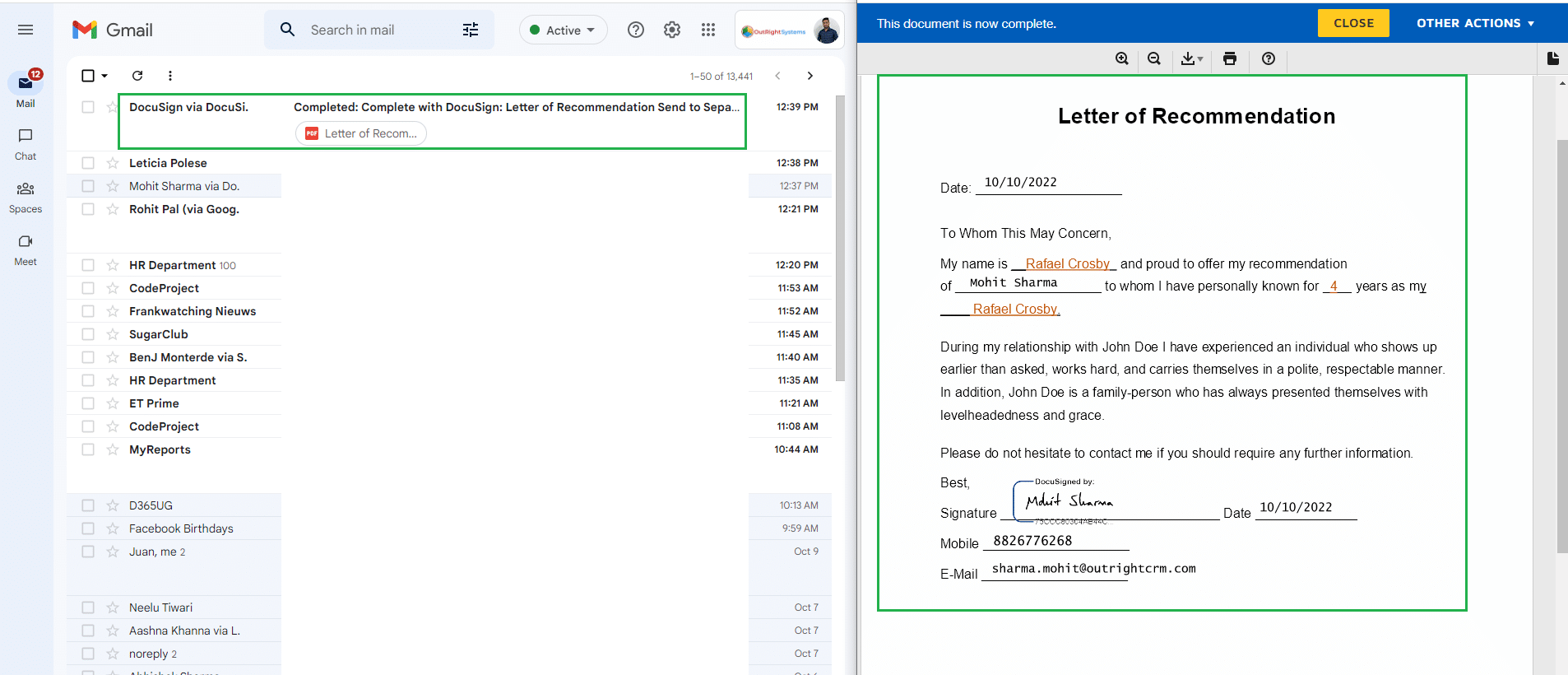Go to older emails page
Viewport: 1568px width, 675px height.
[x=810, y=76]
